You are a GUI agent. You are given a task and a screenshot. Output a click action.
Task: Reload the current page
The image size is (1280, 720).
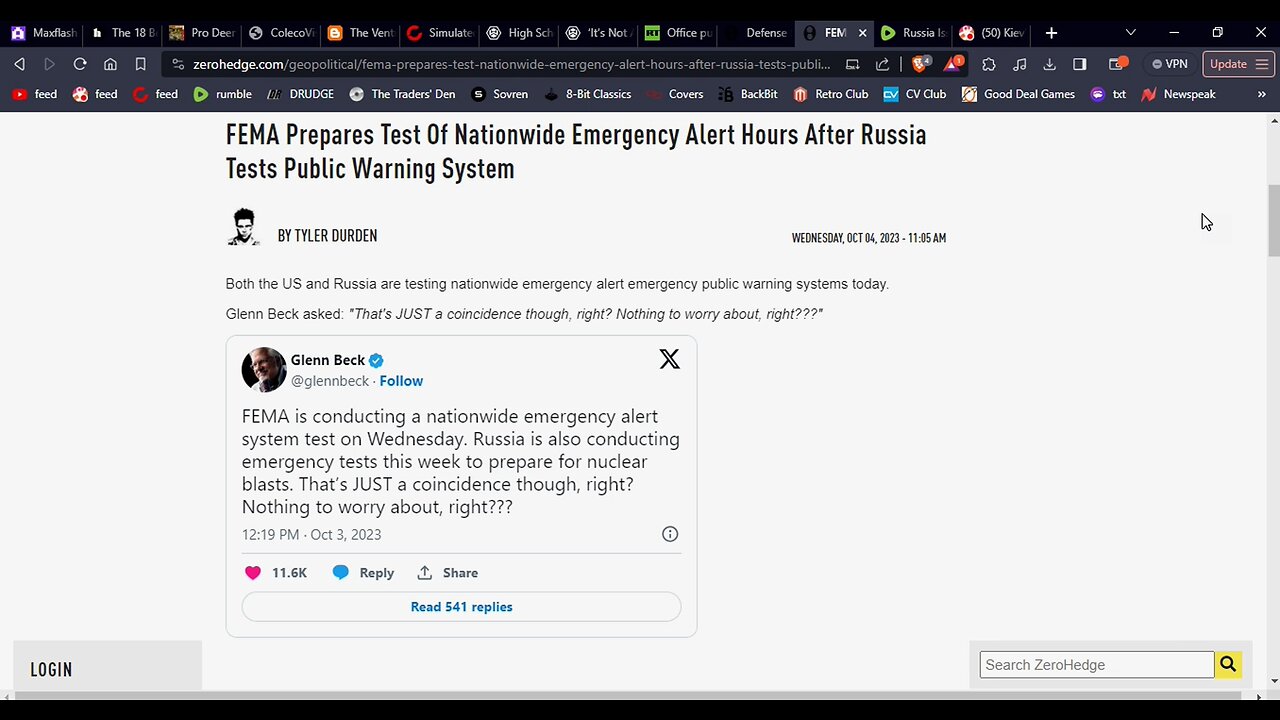[x=80, y=64]
